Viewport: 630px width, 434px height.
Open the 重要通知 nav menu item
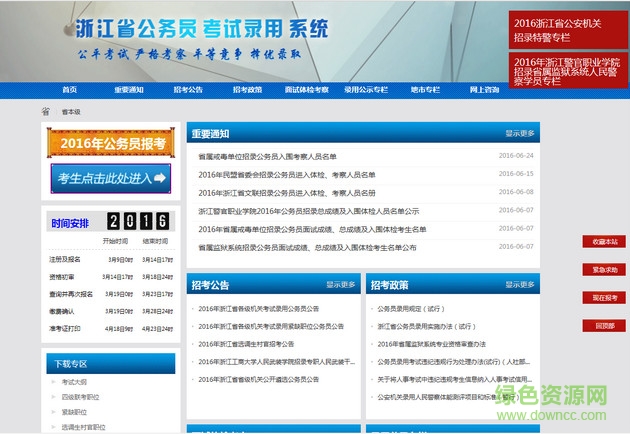click(129, 90)
